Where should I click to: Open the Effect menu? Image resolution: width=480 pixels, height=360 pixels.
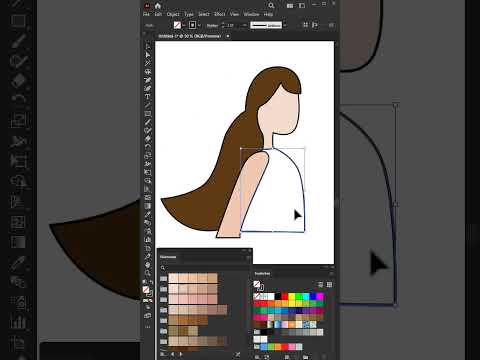[x=220, y=14]
